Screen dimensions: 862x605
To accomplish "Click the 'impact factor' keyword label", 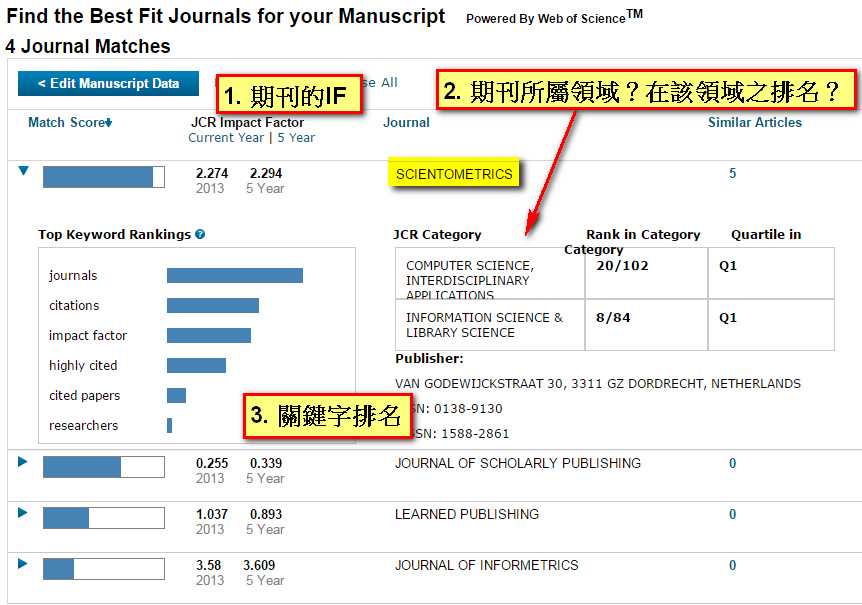I will click(88, 335).
